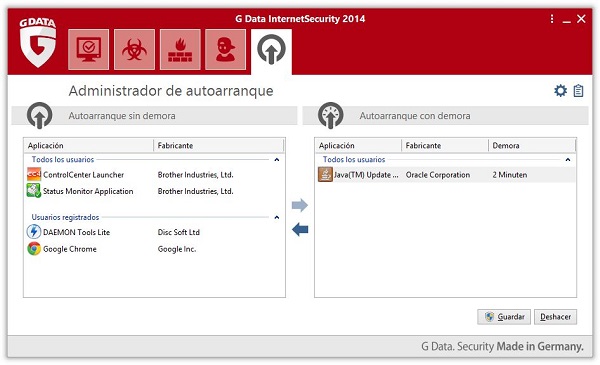
Task: Sort left list by Fabricante column
Action: pos(218,145)
